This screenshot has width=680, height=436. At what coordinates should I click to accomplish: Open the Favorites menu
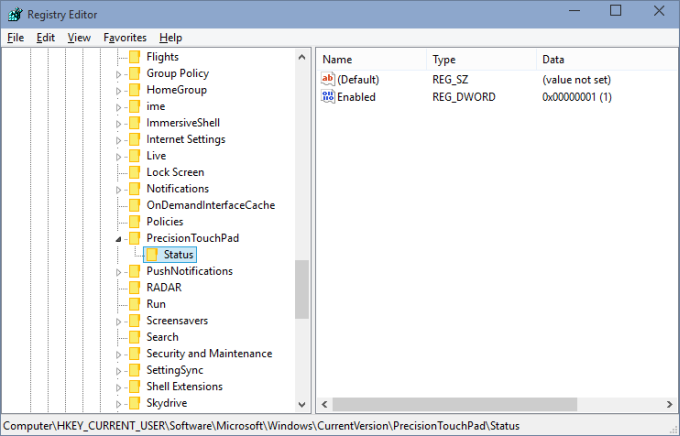(x=124, y=37)
